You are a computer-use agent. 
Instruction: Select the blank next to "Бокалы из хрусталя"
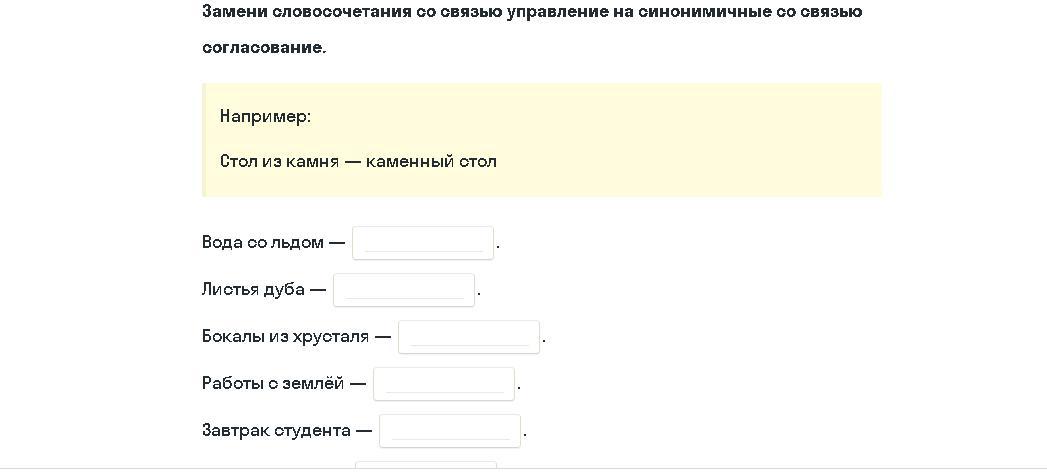469,337
